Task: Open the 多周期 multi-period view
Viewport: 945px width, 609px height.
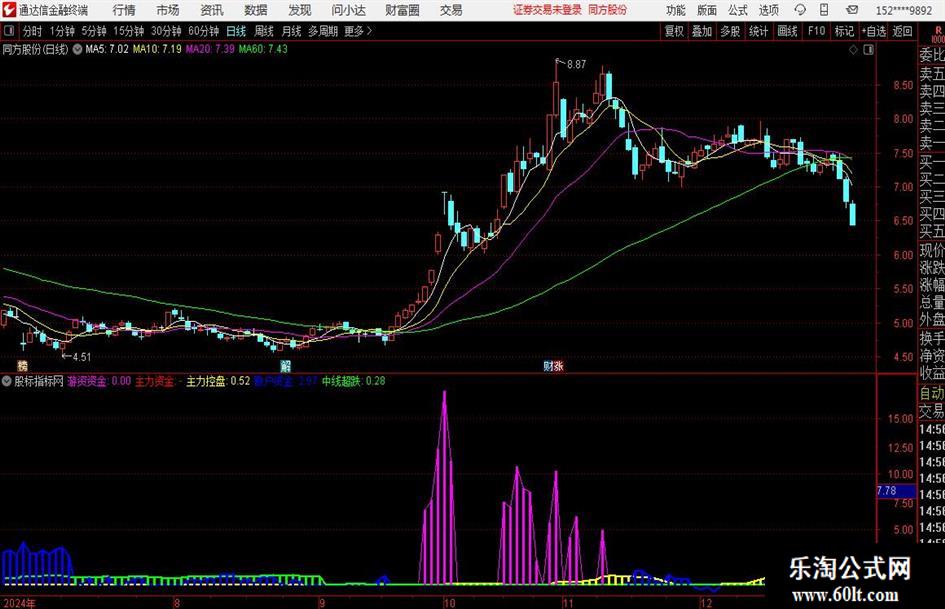Action: click(x=322, y=31)
